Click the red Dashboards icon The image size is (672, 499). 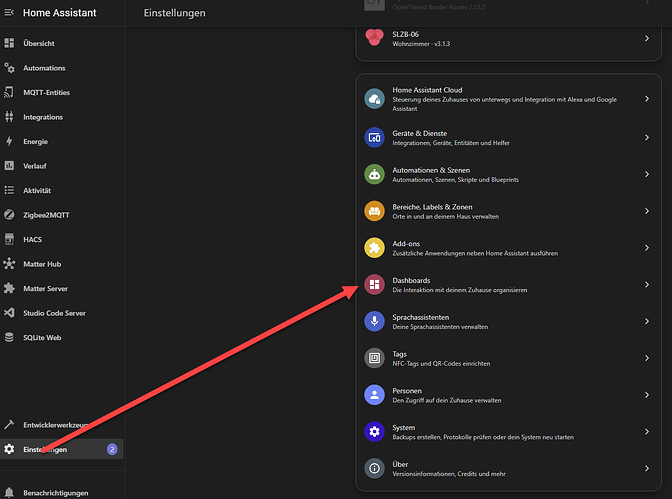[x=374, y=285]
